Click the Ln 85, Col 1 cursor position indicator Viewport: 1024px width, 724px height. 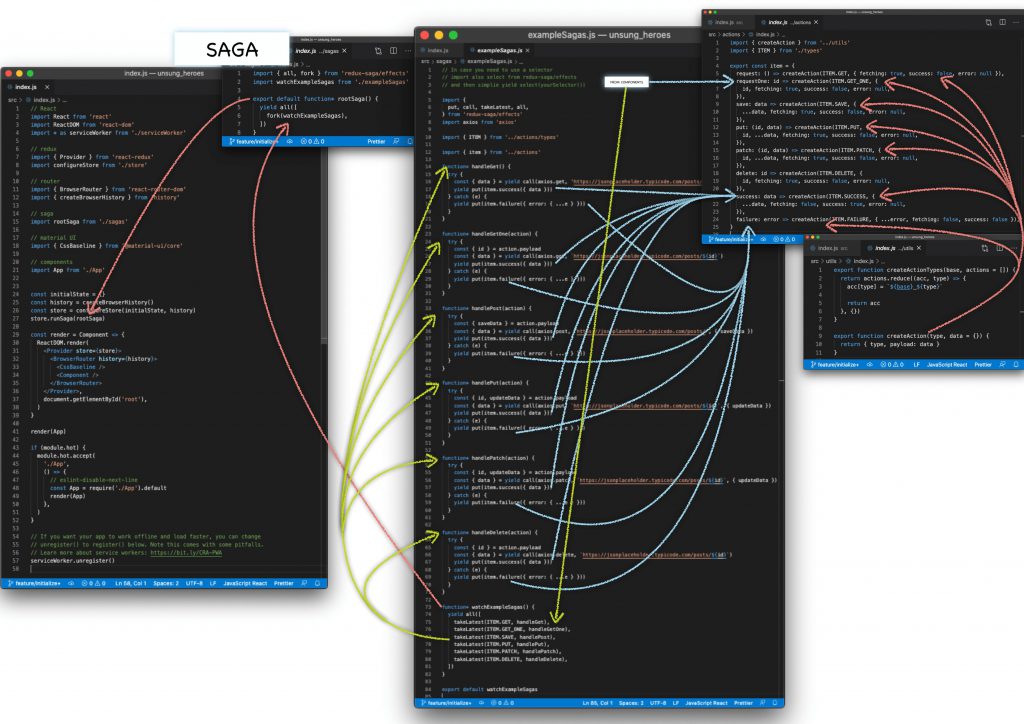tap(596, 704)
